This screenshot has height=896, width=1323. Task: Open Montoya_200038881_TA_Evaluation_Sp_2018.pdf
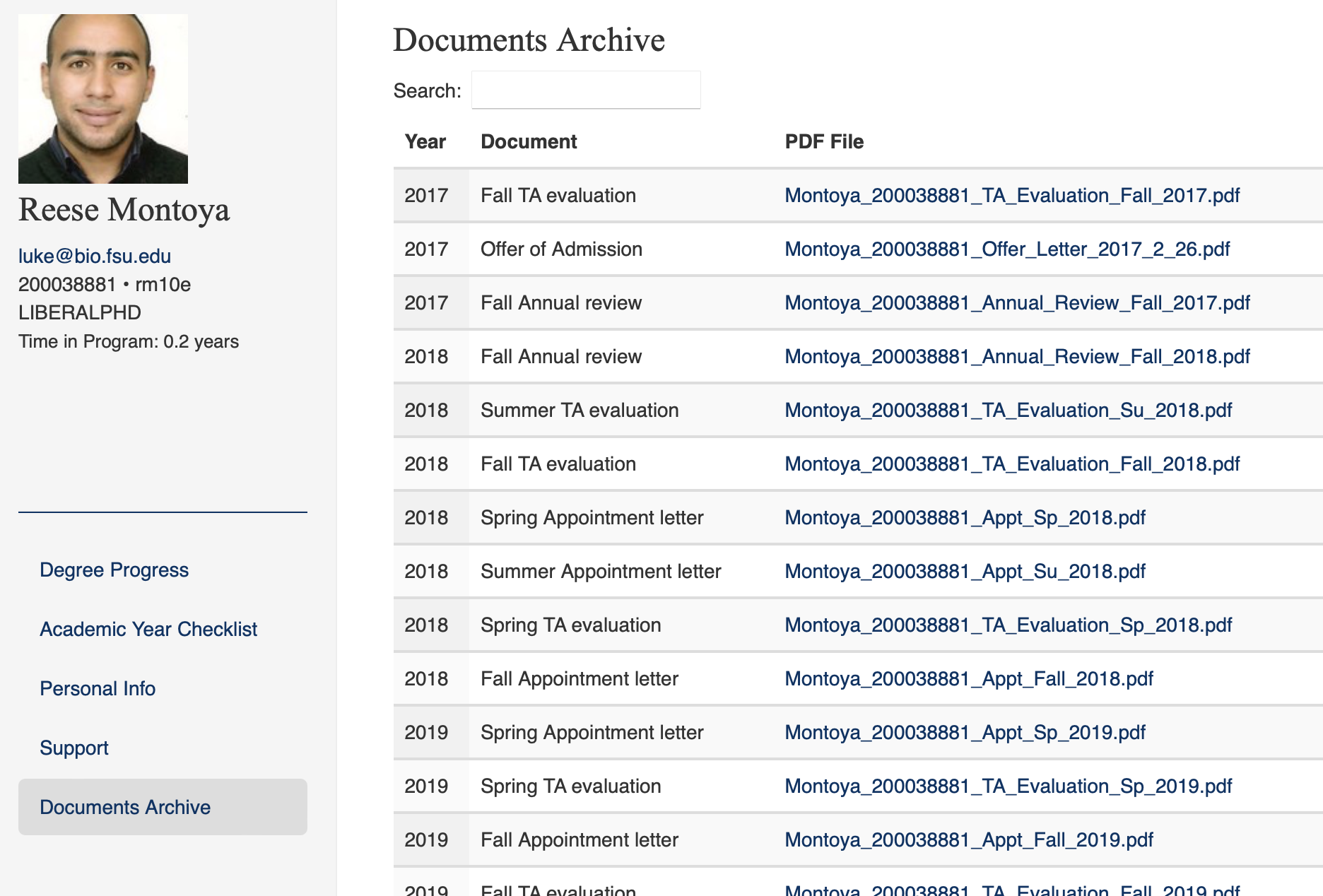pos(1009,625)
